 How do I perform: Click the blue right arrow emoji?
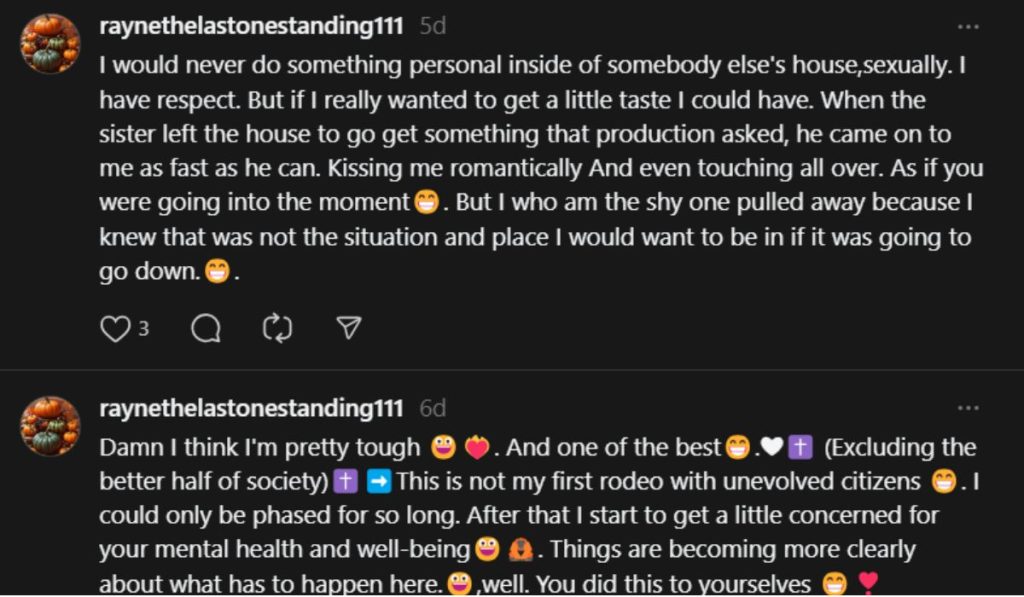pos(379,482)
